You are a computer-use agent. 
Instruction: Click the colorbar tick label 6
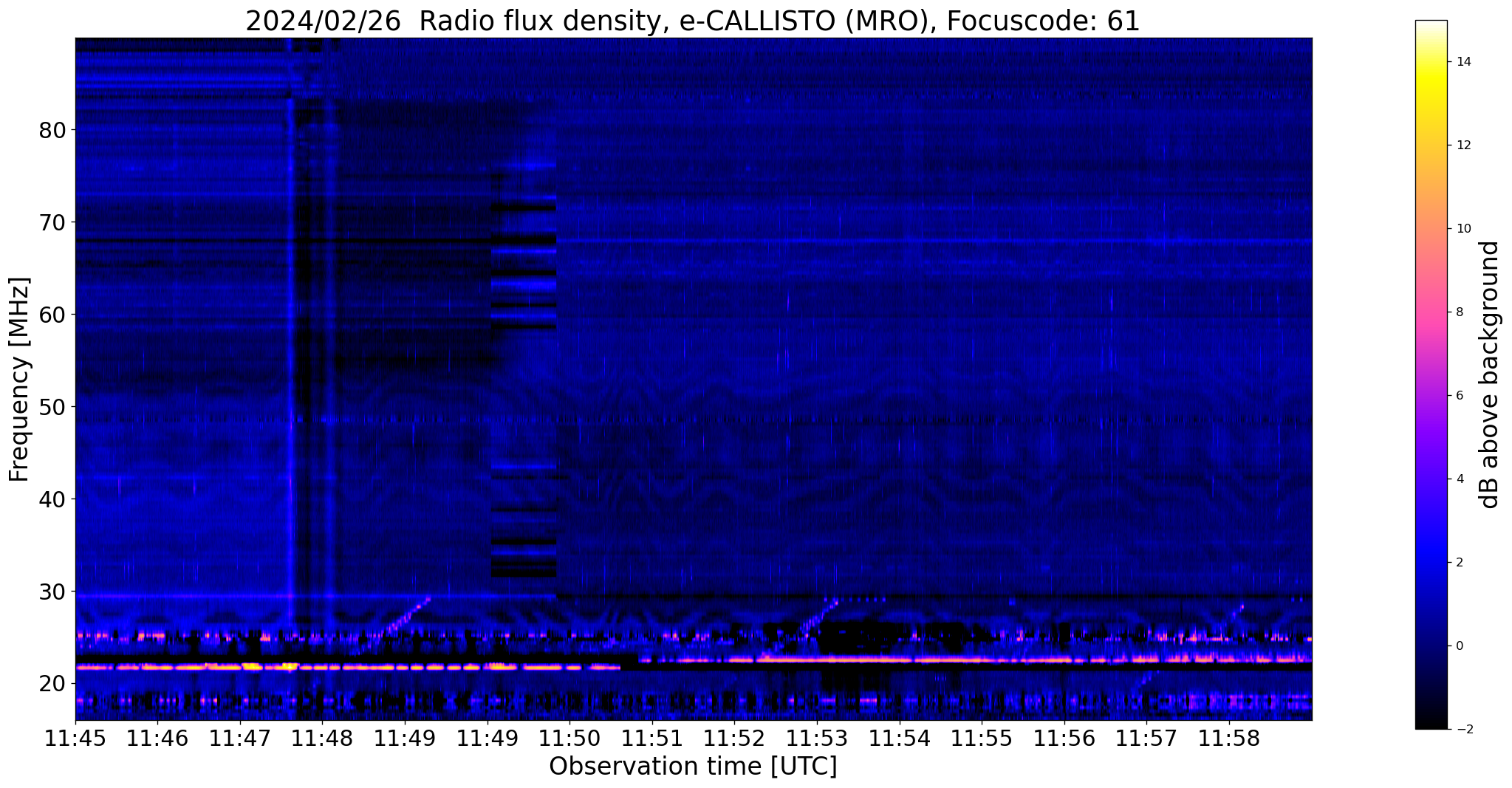pyautogui.click(x=1459, y=396)
